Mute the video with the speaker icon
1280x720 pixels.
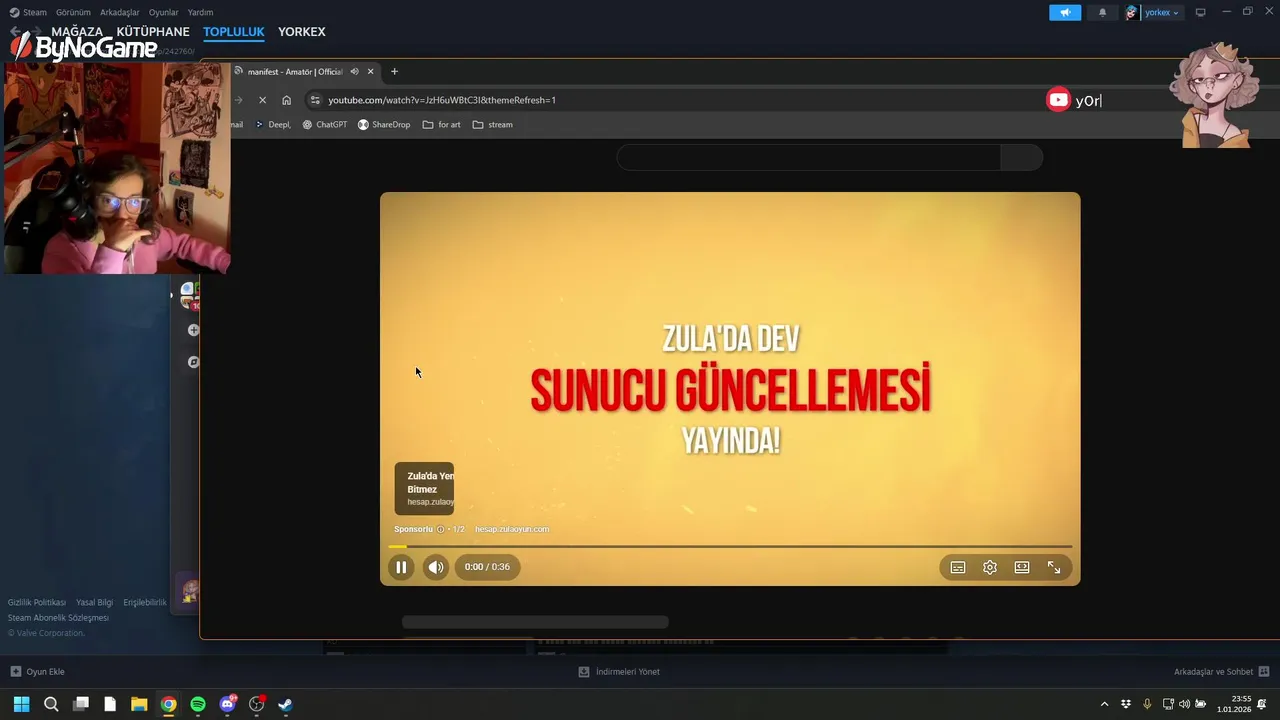pyautogui.click(x=435, y=567)
